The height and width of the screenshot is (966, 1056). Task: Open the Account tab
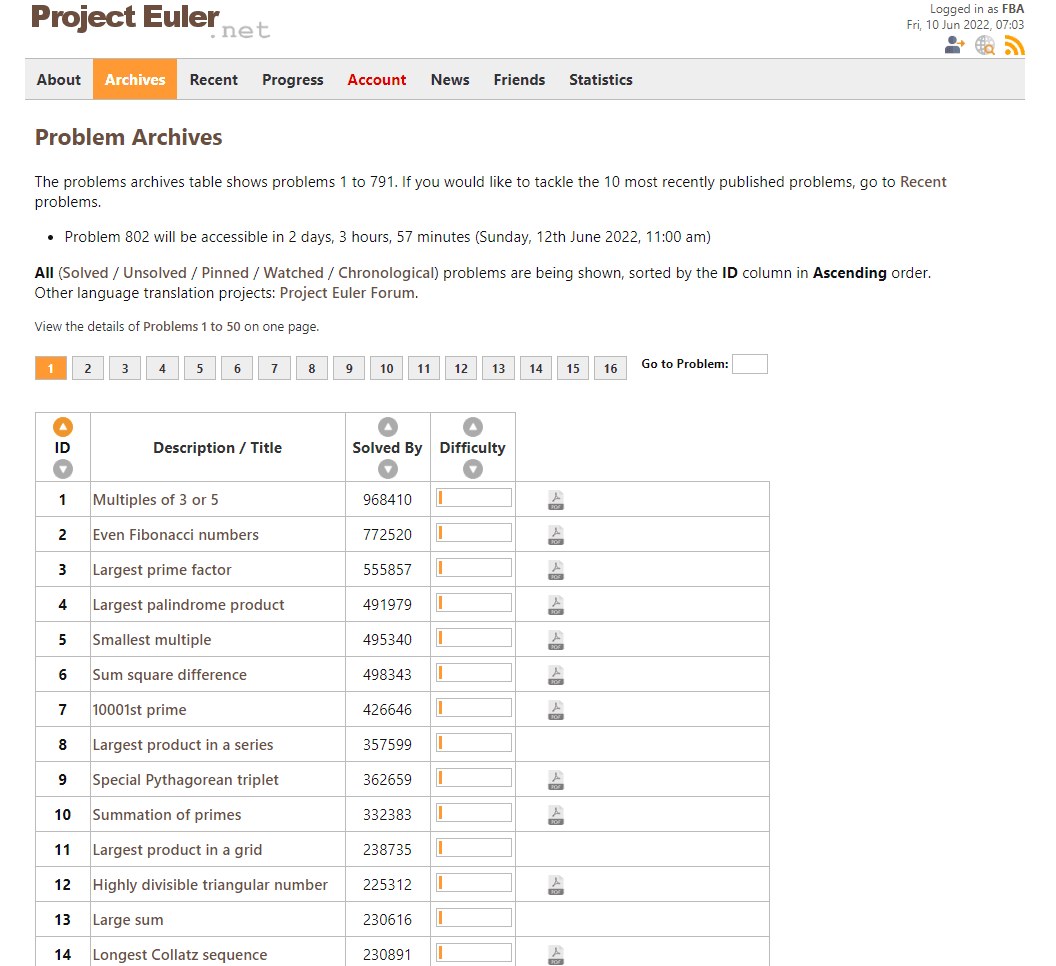click(376, 79)
